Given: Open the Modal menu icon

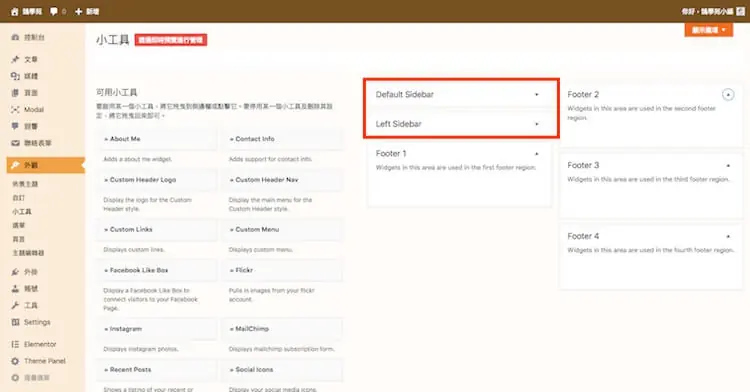Looking at the screenshot, I should (15, 109).
